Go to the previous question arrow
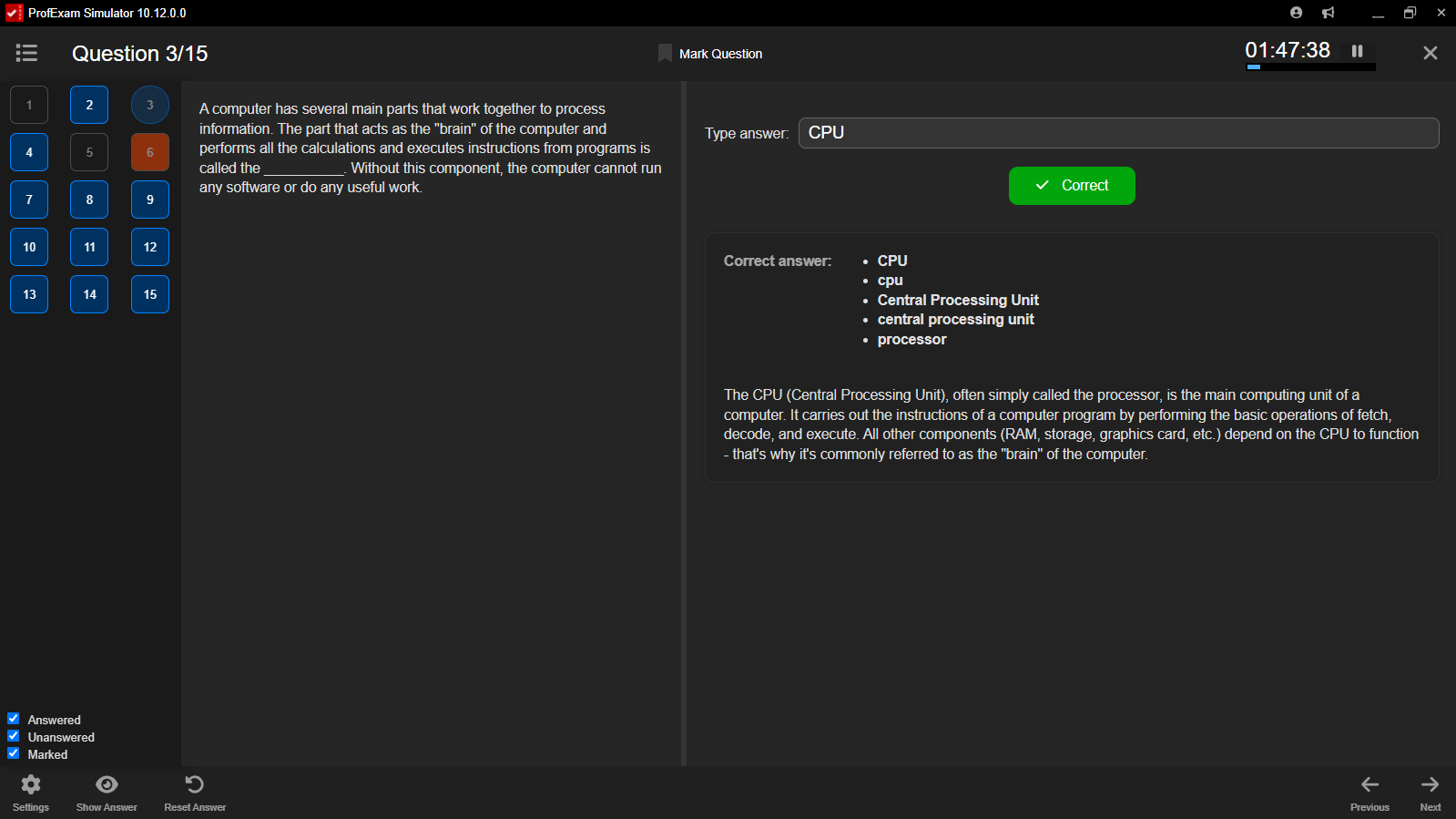Screen dimensions: 1456x819 click(x=1369, y=785)
